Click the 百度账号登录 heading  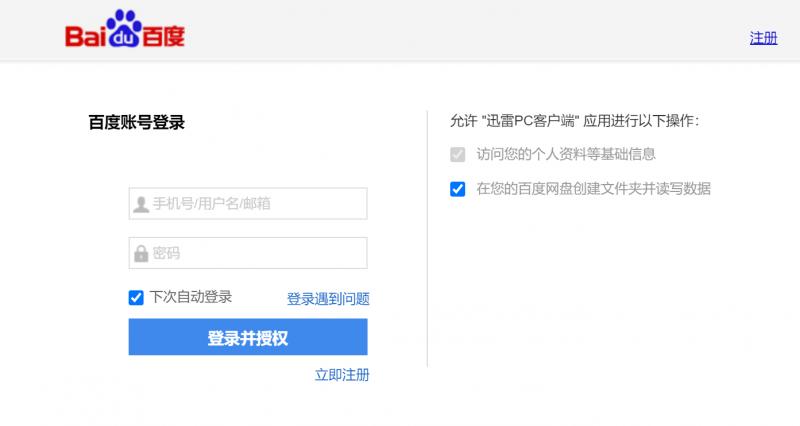tap(137, 123)
